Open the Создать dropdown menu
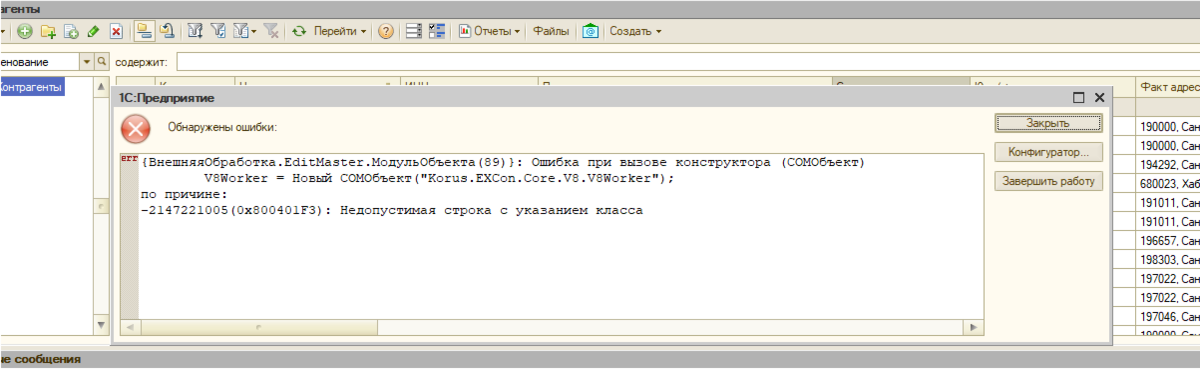The width and height of the screenshot is (1200, 369). 635,31
